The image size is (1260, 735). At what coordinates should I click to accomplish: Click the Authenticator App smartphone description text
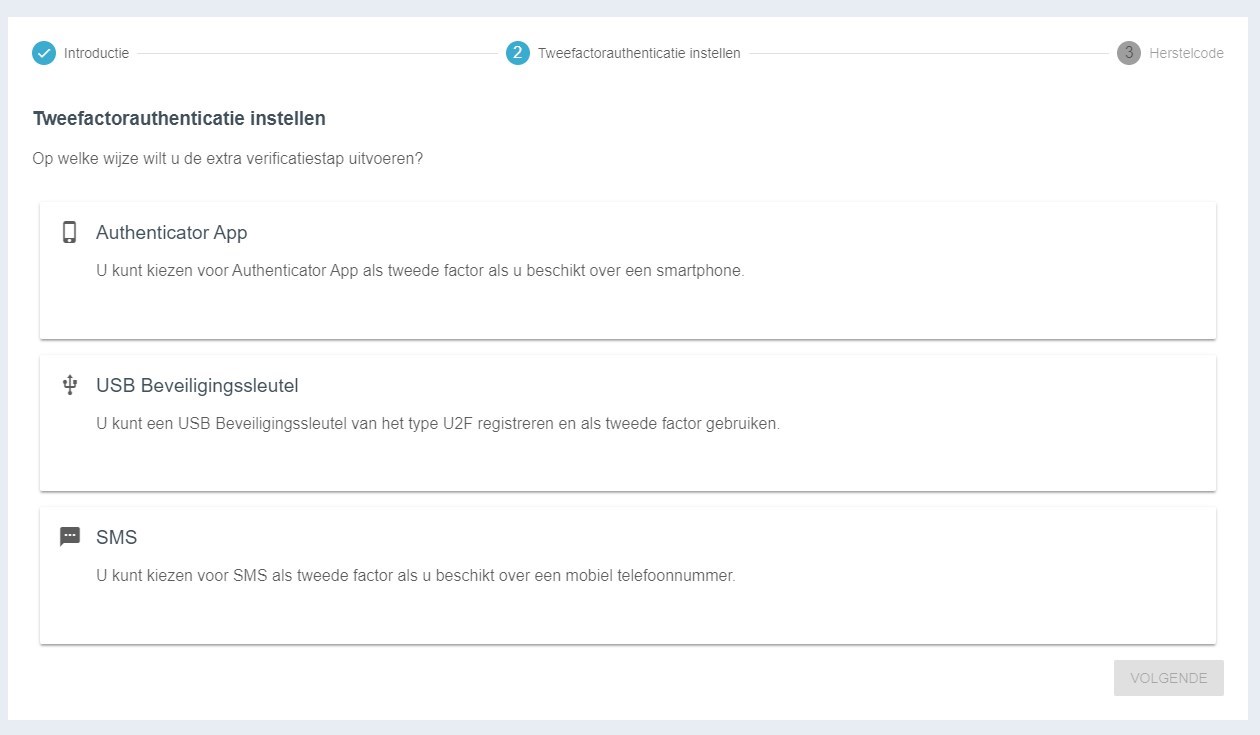pyautogui.click(x=420, y=270)
